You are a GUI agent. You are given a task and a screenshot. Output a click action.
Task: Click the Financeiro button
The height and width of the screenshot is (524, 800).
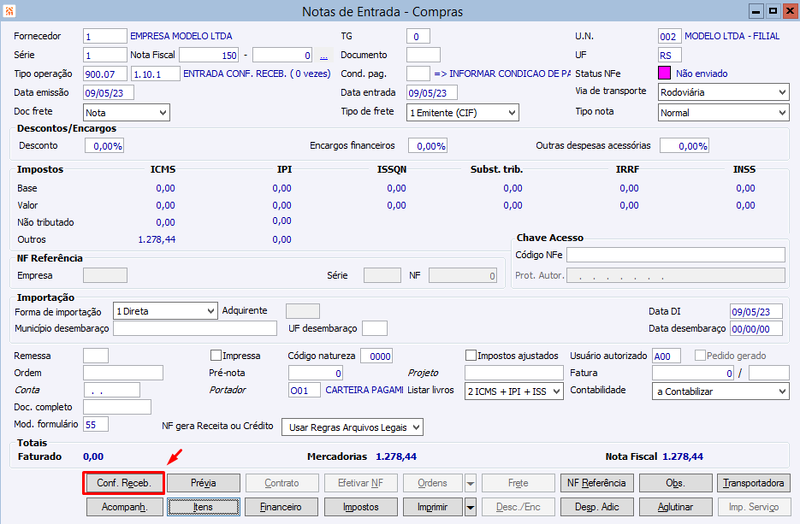tap(281, 507)
